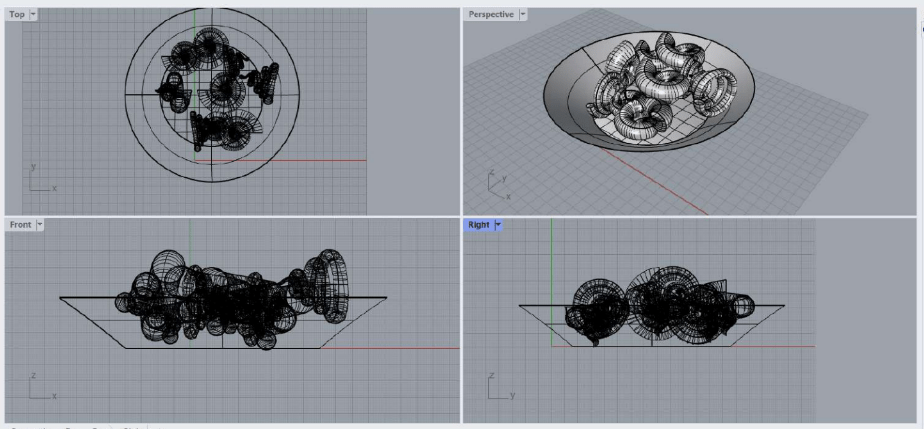
Task: Click the red X-axis line in Top viewport
Action: (300, 160)
